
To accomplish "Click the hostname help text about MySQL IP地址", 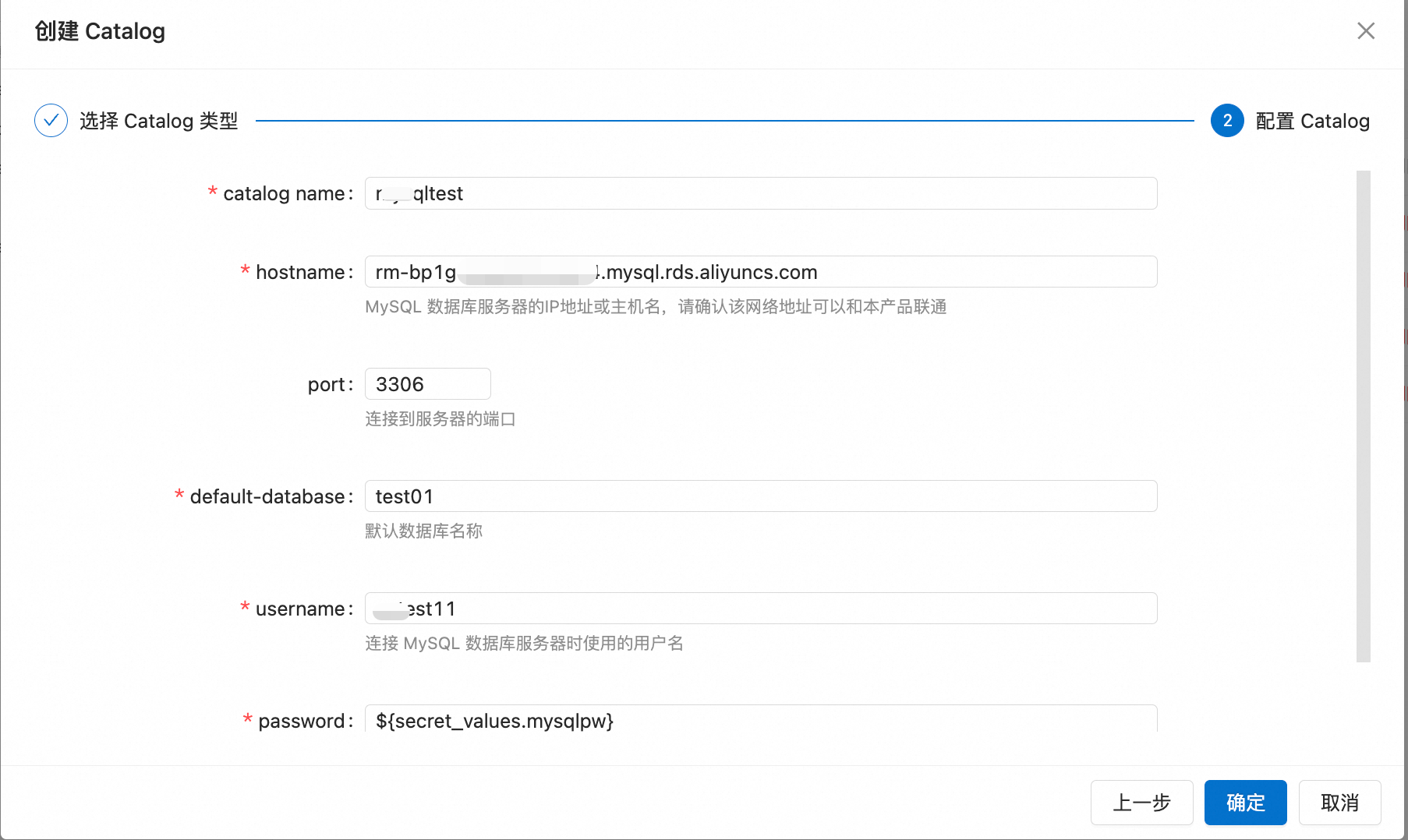I will (x=656, y=307).
